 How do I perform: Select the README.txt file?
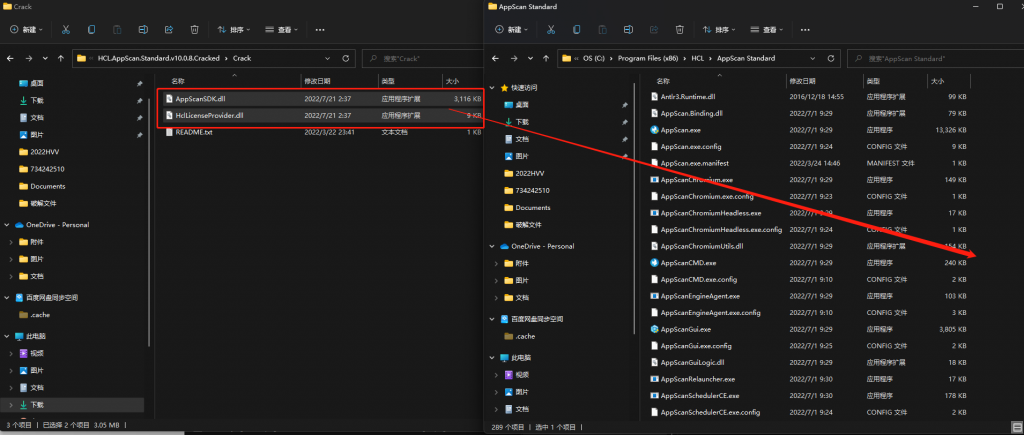(x=193, y=132)
